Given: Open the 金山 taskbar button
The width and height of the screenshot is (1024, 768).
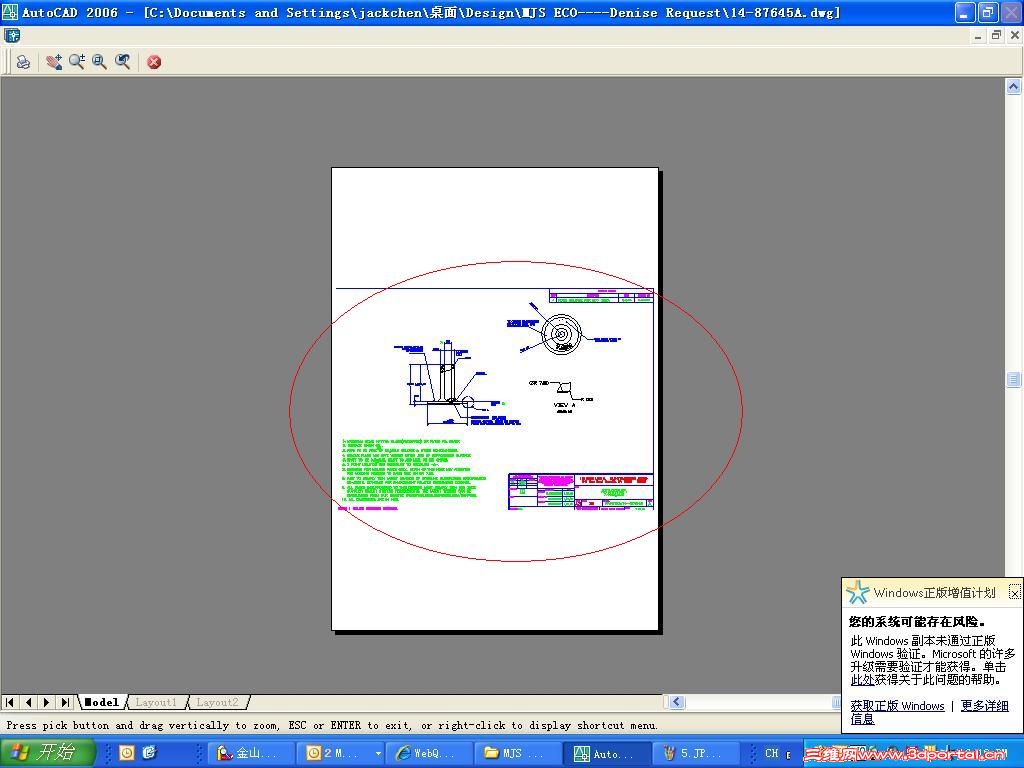Looking at the screenshot, I should pyautogui.click(x=253, y=754).
